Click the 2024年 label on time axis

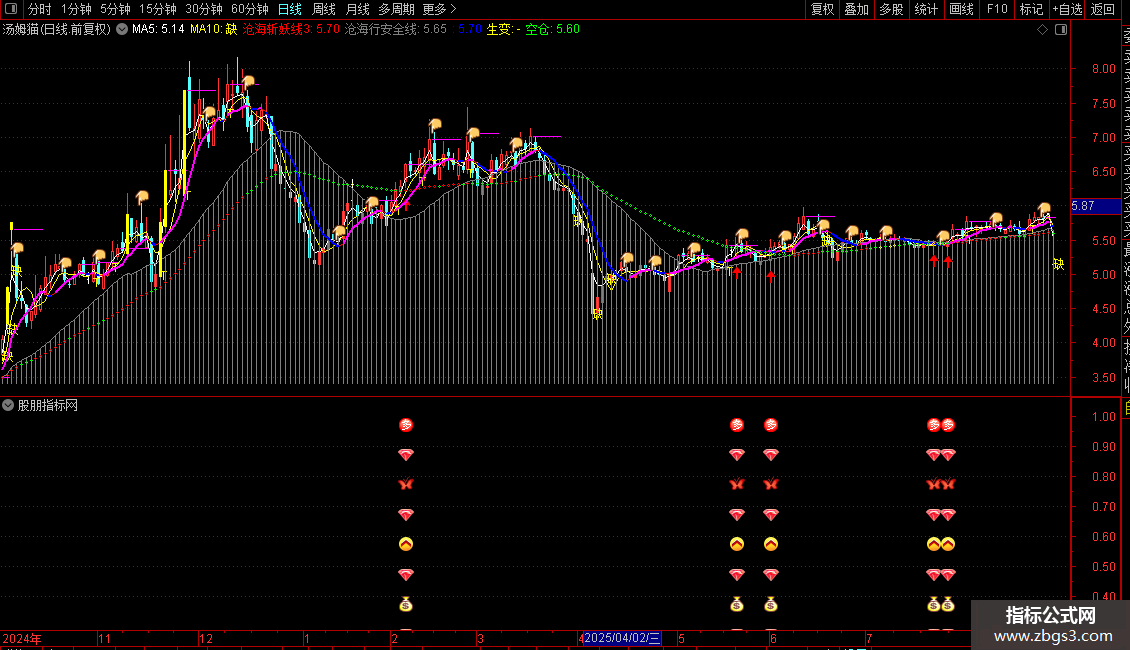22,638
